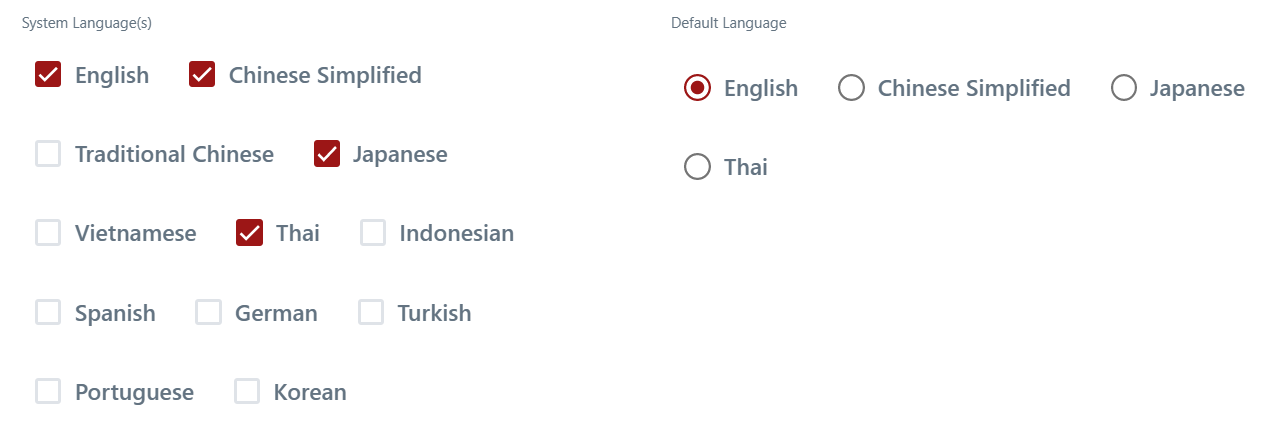
Task: Click the Indonesian label text
Action: pyautogui.click(x=456, y=233)
